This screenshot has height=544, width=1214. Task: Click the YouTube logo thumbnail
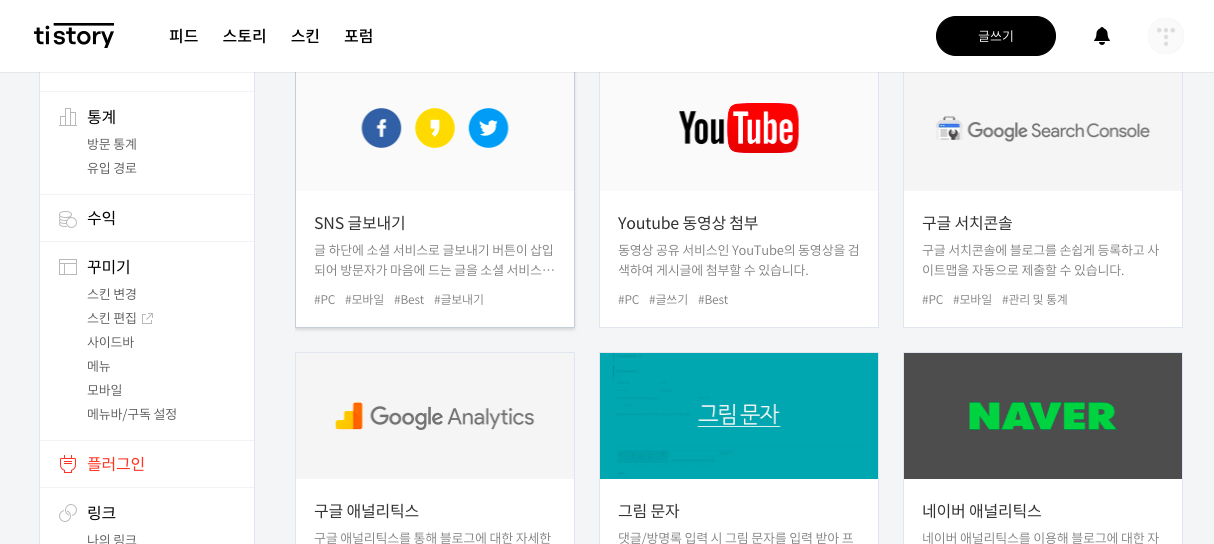tap(739, 128)
